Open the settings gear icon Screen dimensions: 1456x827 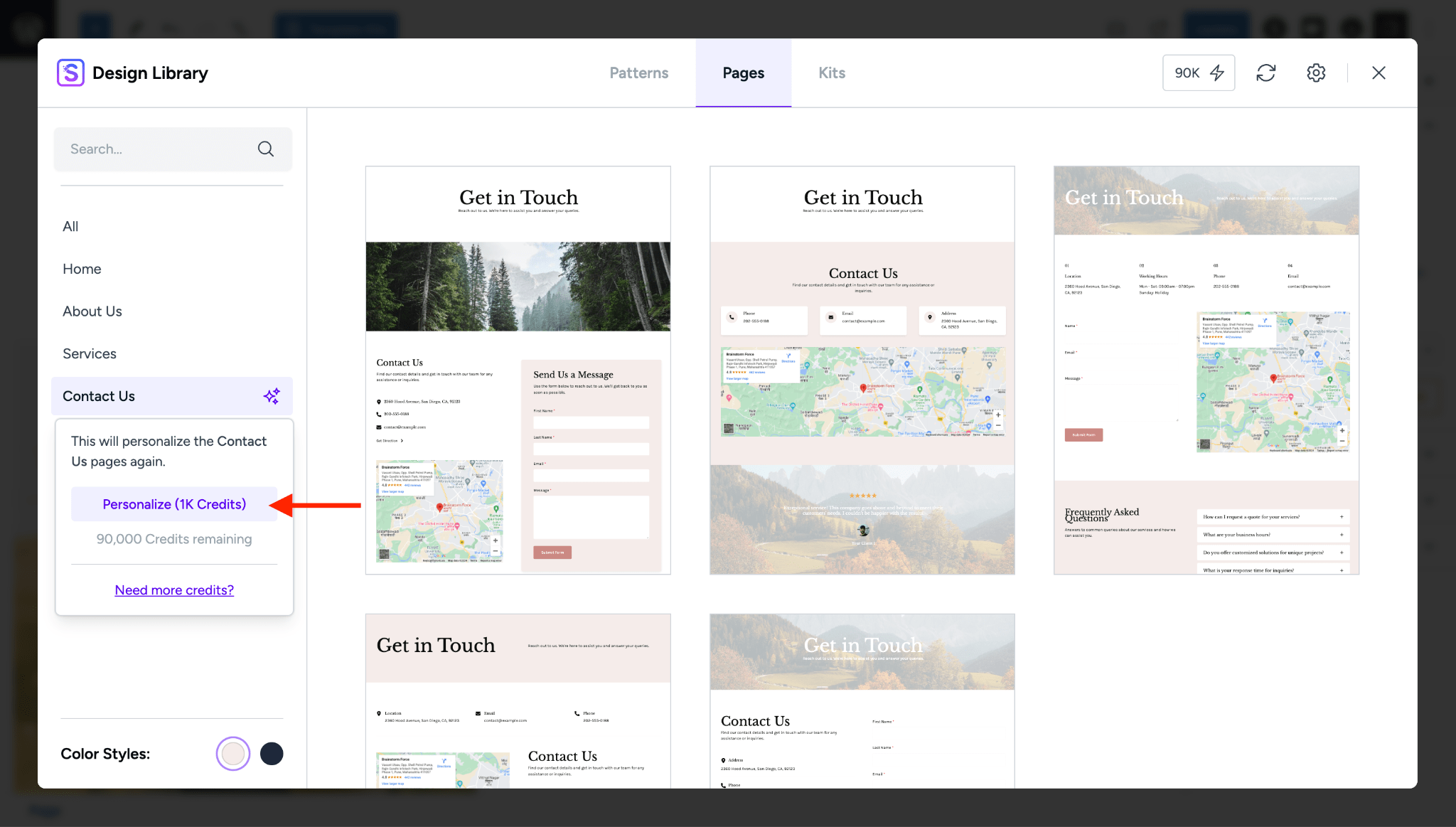(1316, 73)
